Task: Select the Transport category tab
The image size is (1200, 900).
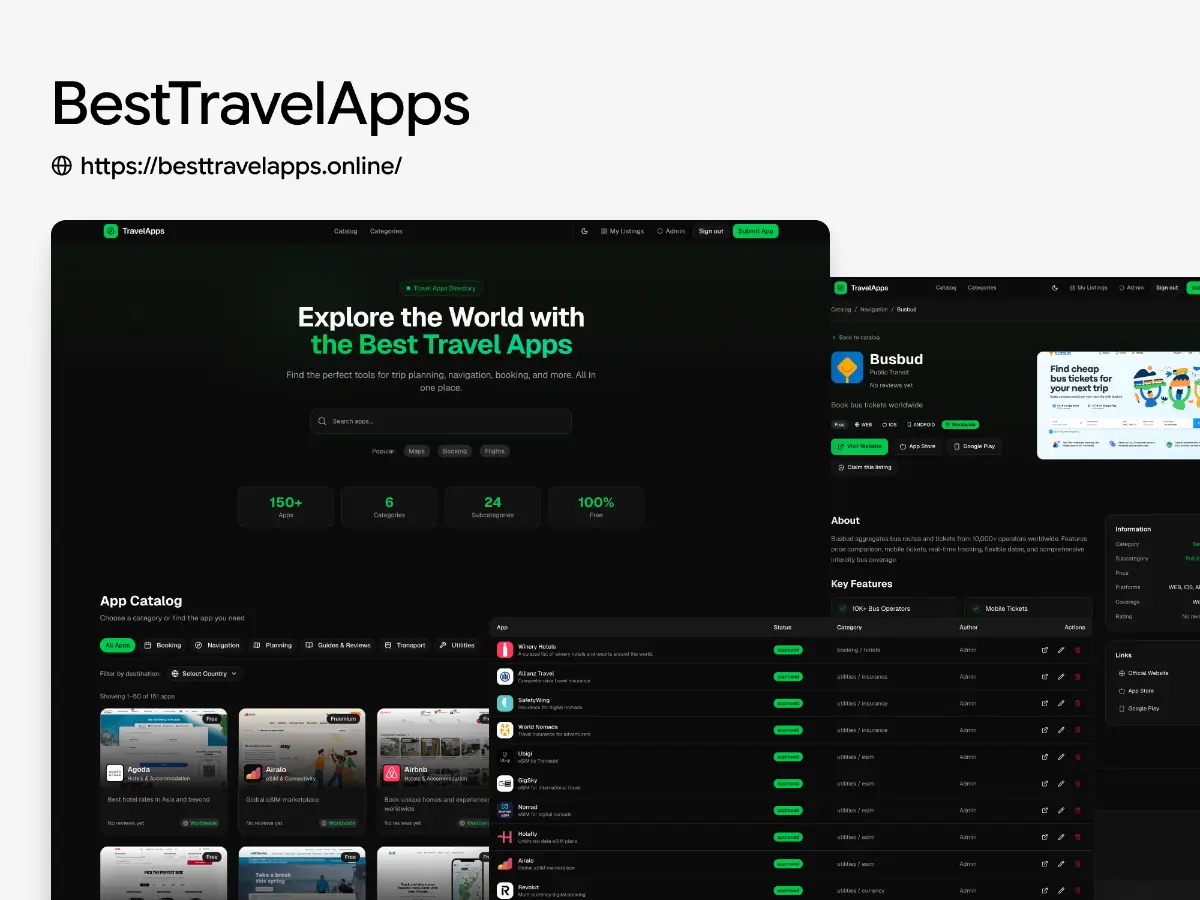Action: click(x=405, y=645)
